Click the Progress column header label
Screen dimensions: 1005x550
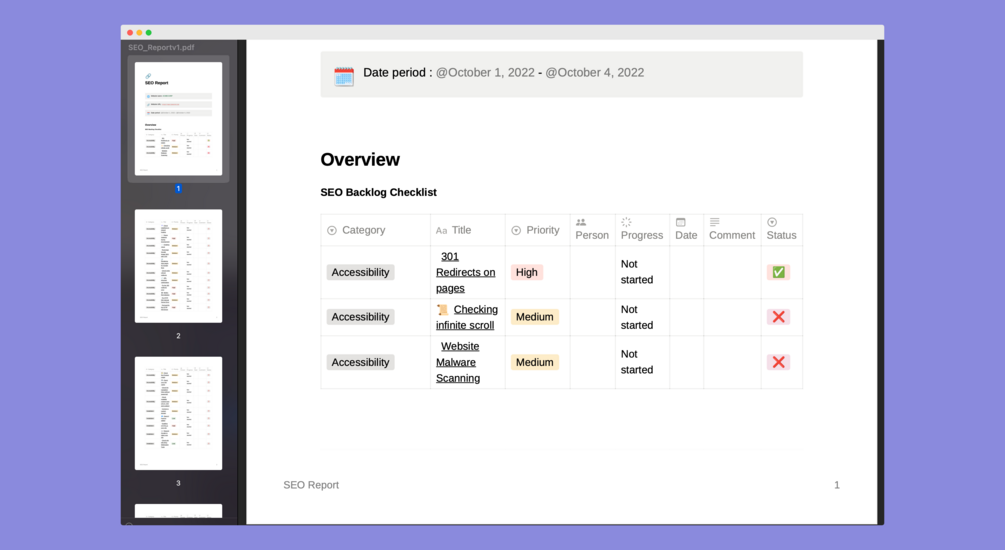click(642, 235)
